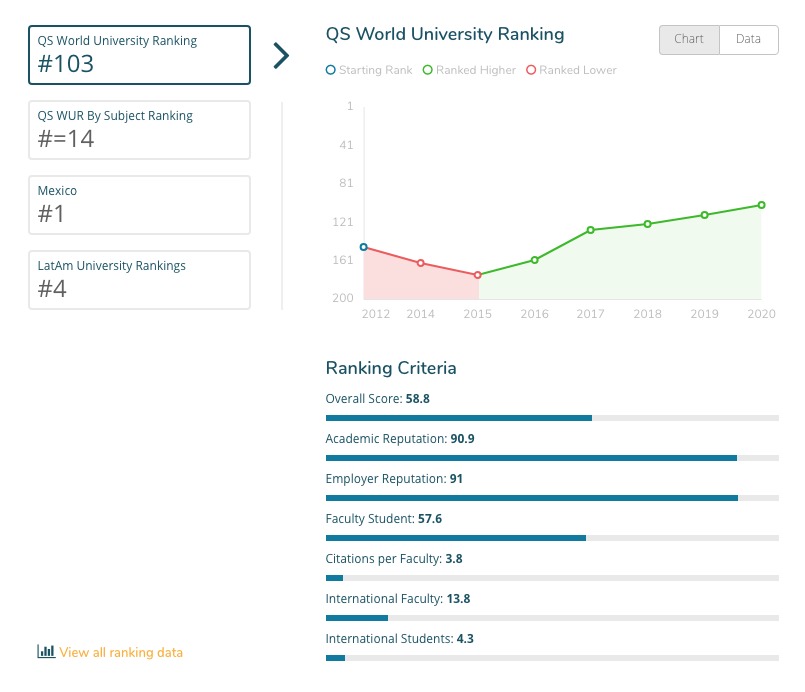805x692 pixels.
Task: Toggle the Ranked Higher legend item
Action: [469, 70]
